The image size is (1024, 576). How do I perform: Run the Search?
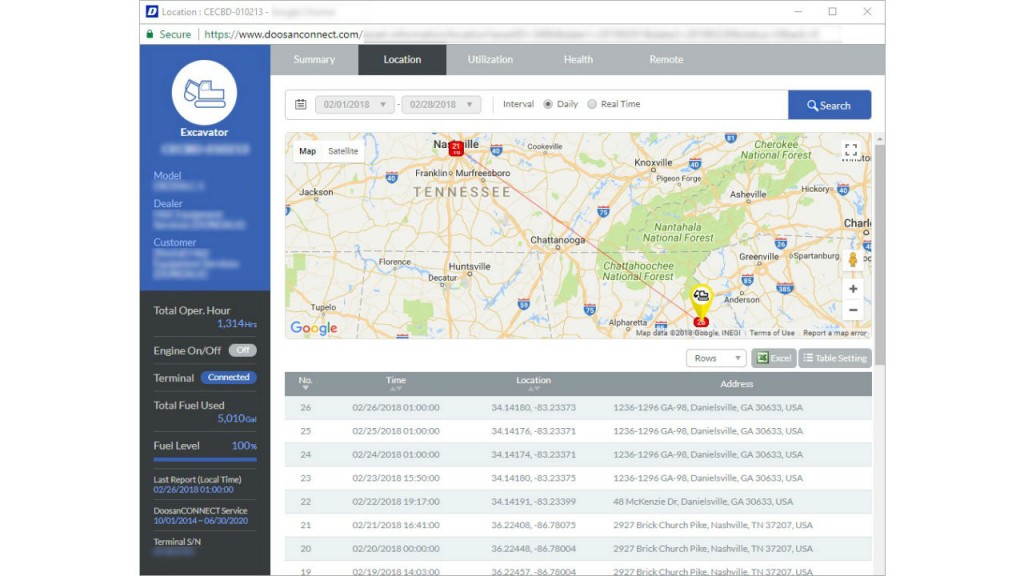(x=829, y=105)
